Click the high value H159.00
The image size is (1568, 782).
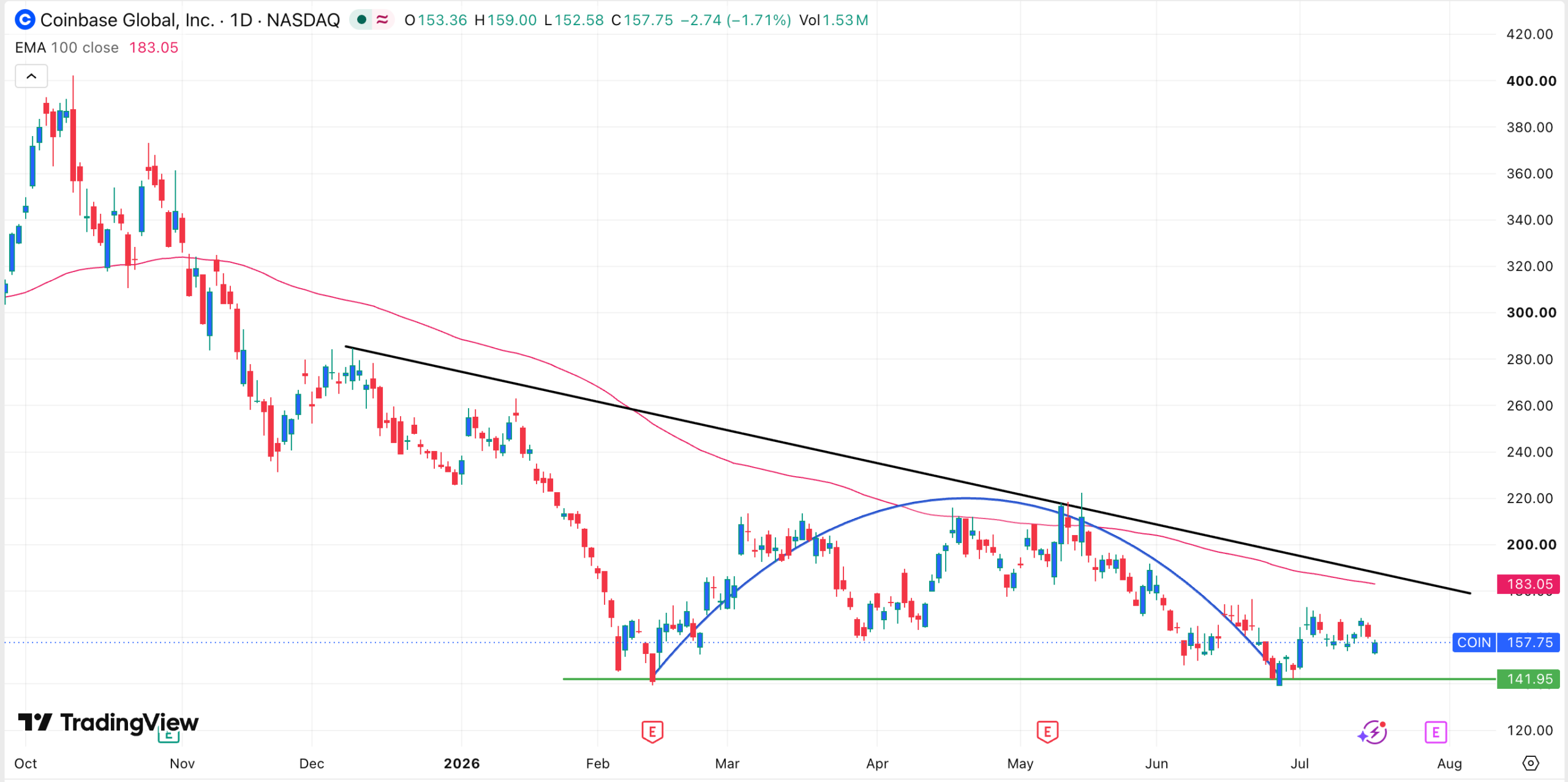pos(505,20)
